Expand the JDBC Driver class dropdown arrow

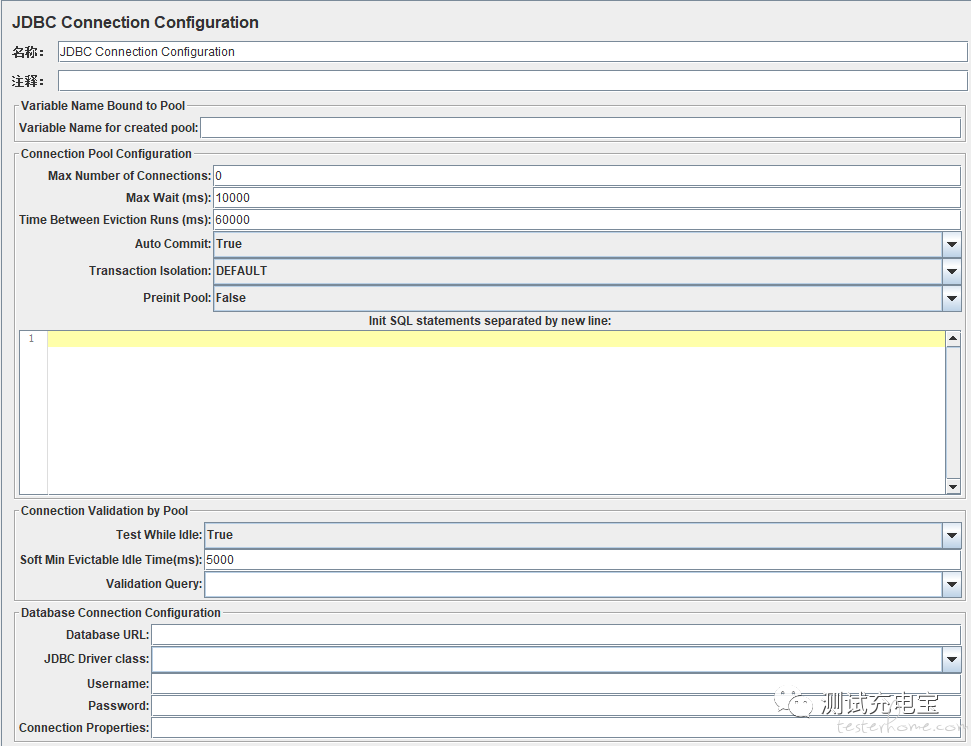(952, 659)
